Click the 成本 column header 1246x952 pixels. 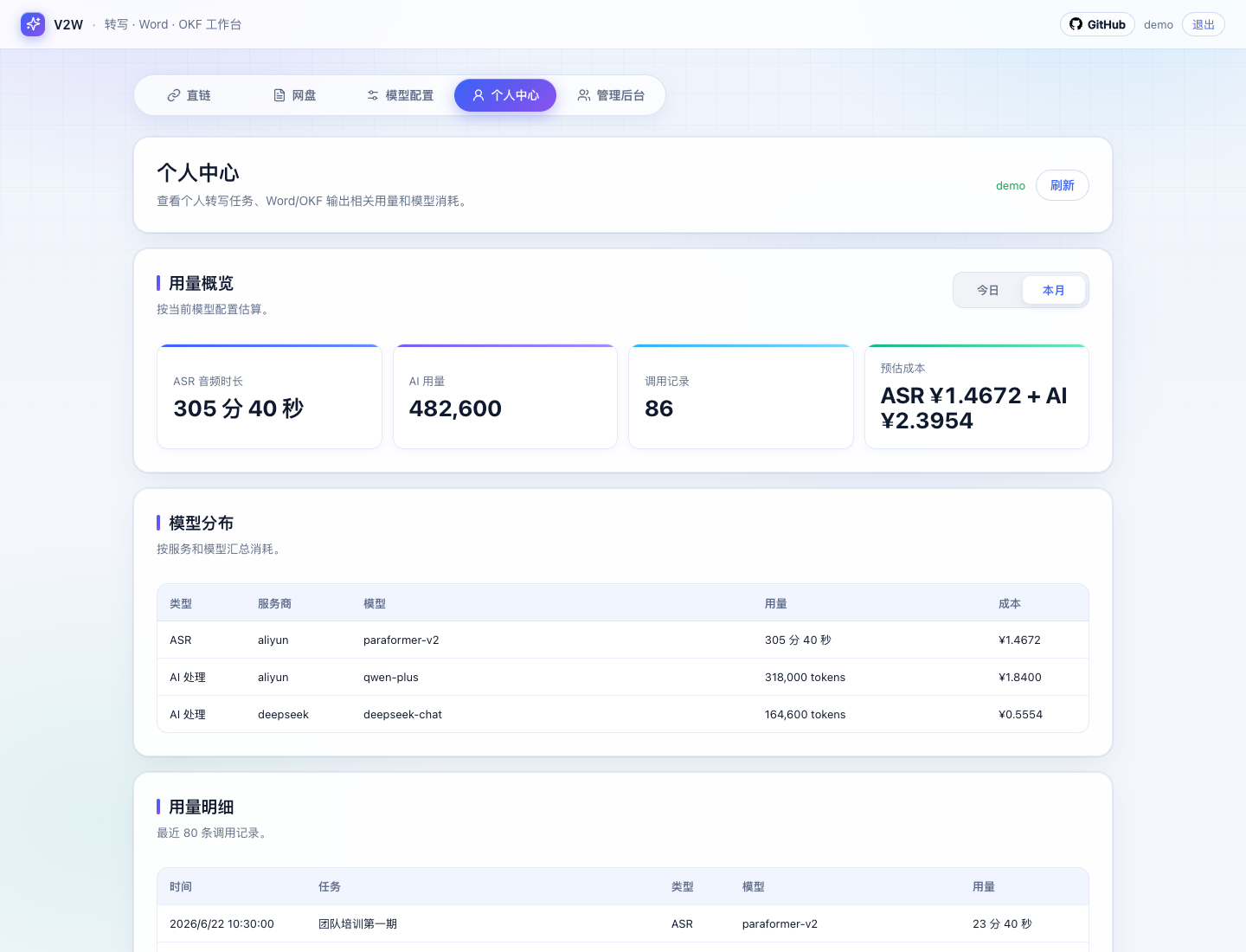1010,603
